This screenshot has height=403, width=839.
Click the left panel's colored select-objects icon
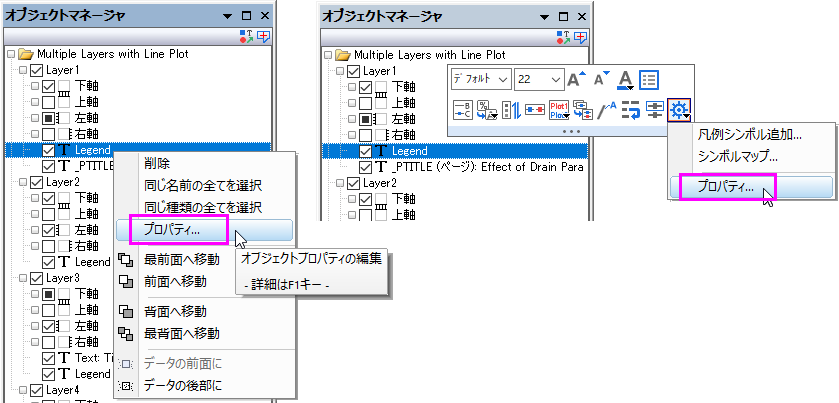tap(247, 36)
